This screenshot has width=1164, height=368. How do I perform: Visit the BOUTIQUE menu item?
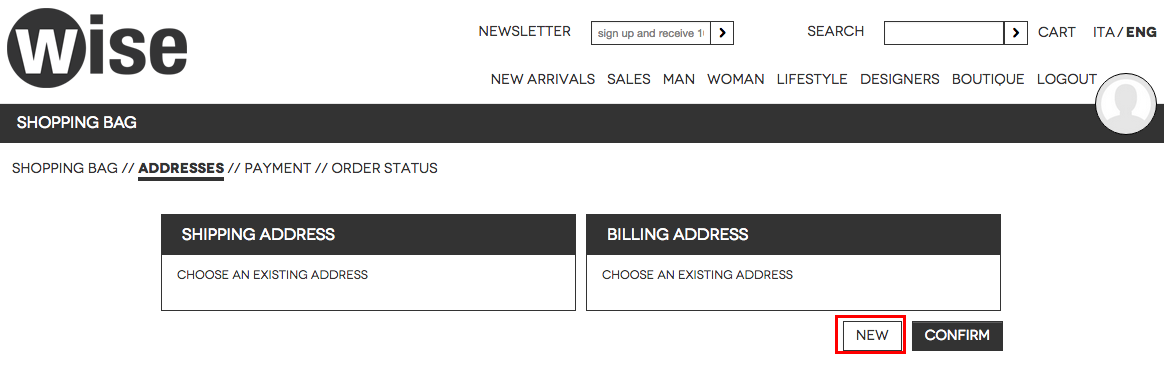tap(988, 79)
